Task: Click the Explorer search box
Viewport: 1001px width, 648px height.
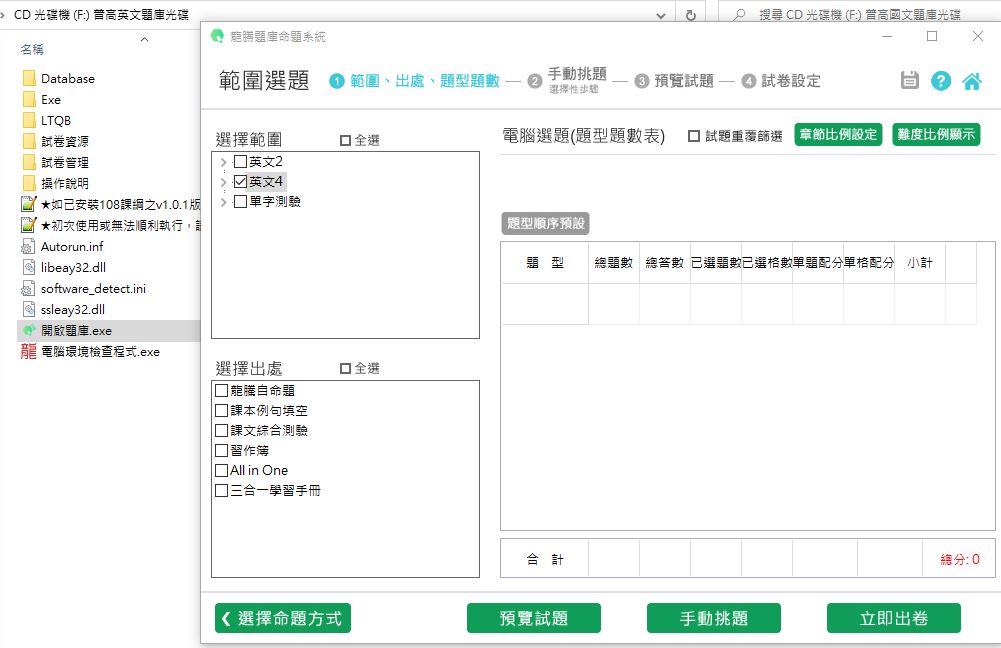Action: pyautogui.click(x=860, y=15)
